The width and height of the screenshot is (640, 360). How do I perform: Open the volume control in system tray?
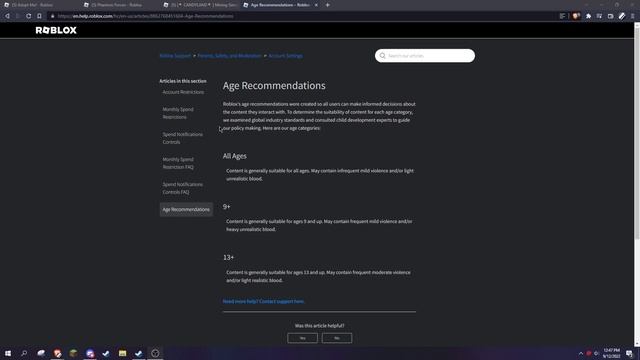[596, 353]
